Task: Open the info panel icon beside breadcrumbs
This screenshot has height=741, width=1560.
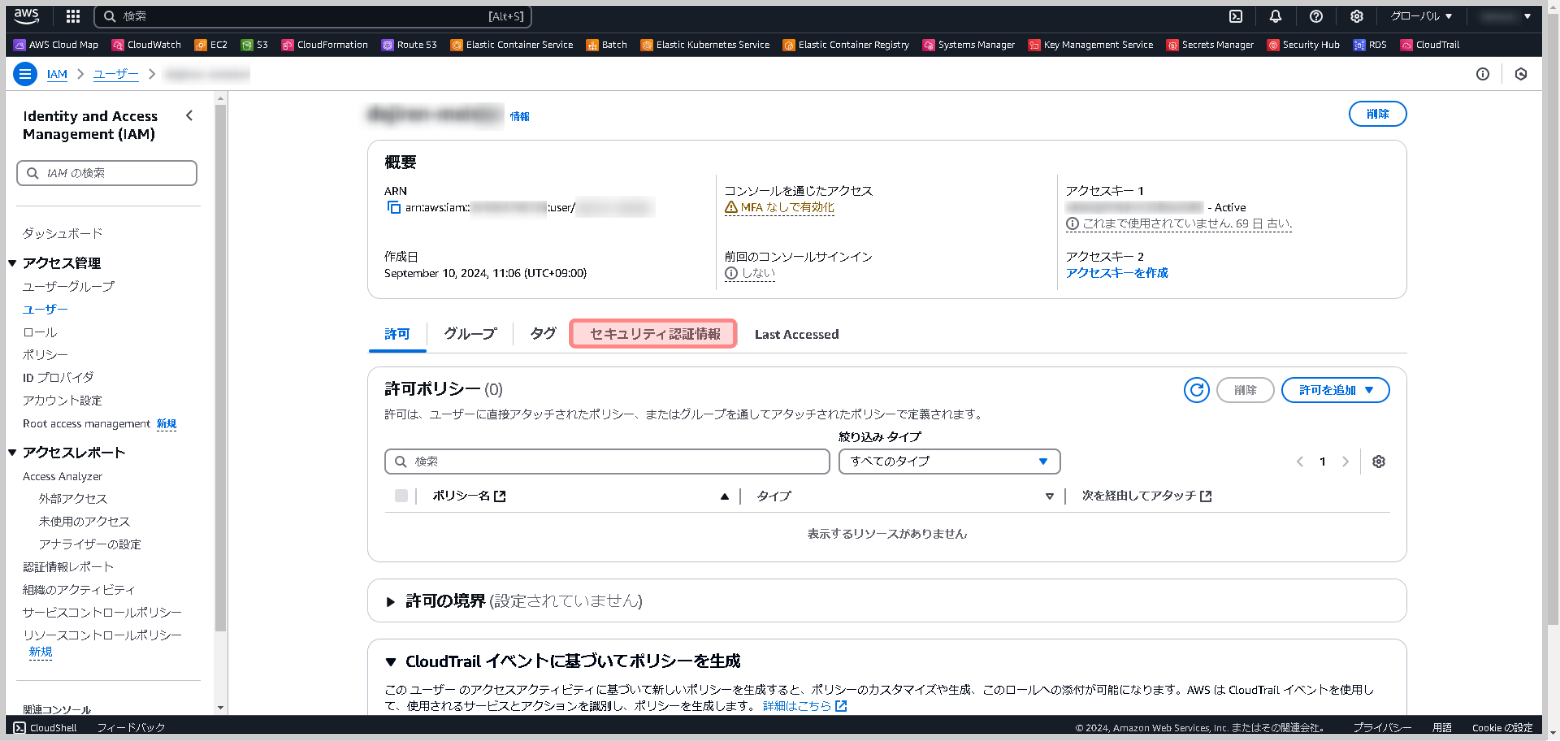Action: click(x=1483, y=74)
